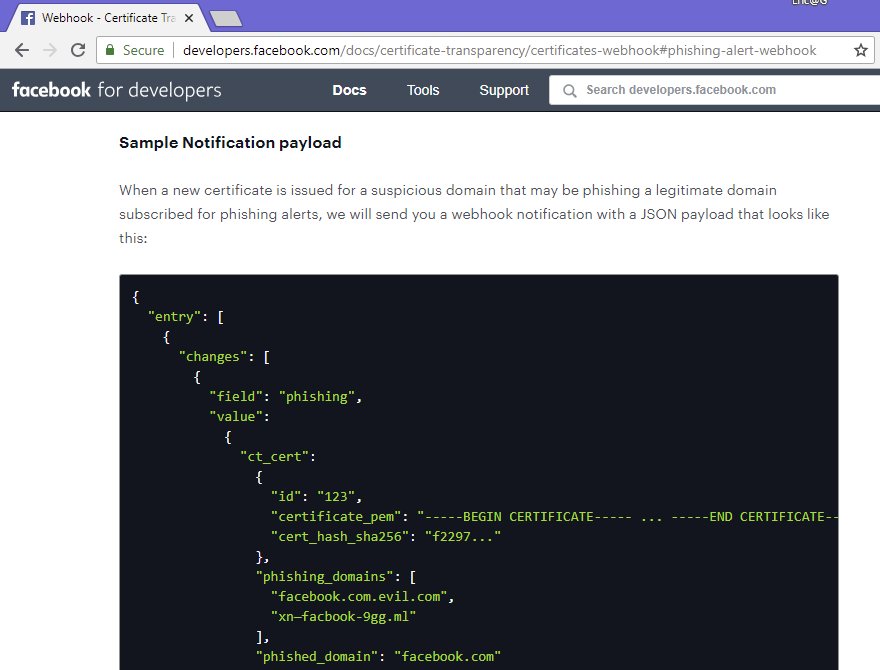Click the "entry" key in code

click(174, 316)
